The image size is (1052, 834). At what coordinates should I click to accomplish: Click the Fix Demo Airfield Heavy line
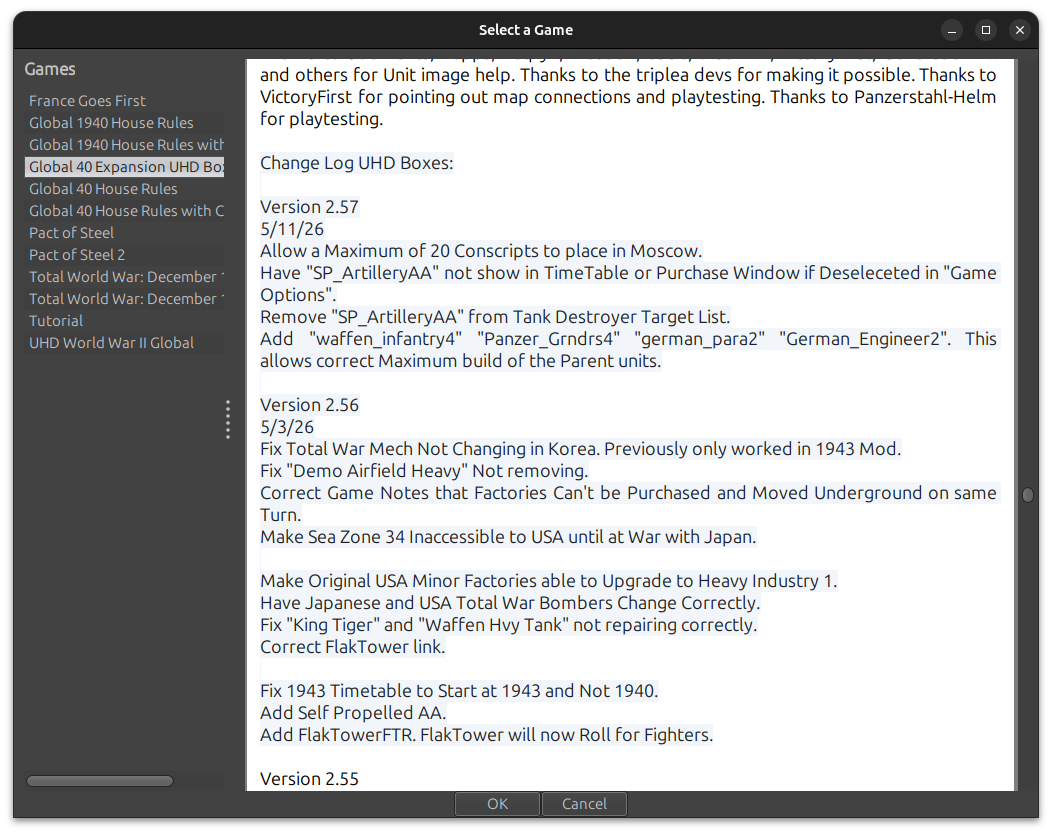[x=424, y=471]
